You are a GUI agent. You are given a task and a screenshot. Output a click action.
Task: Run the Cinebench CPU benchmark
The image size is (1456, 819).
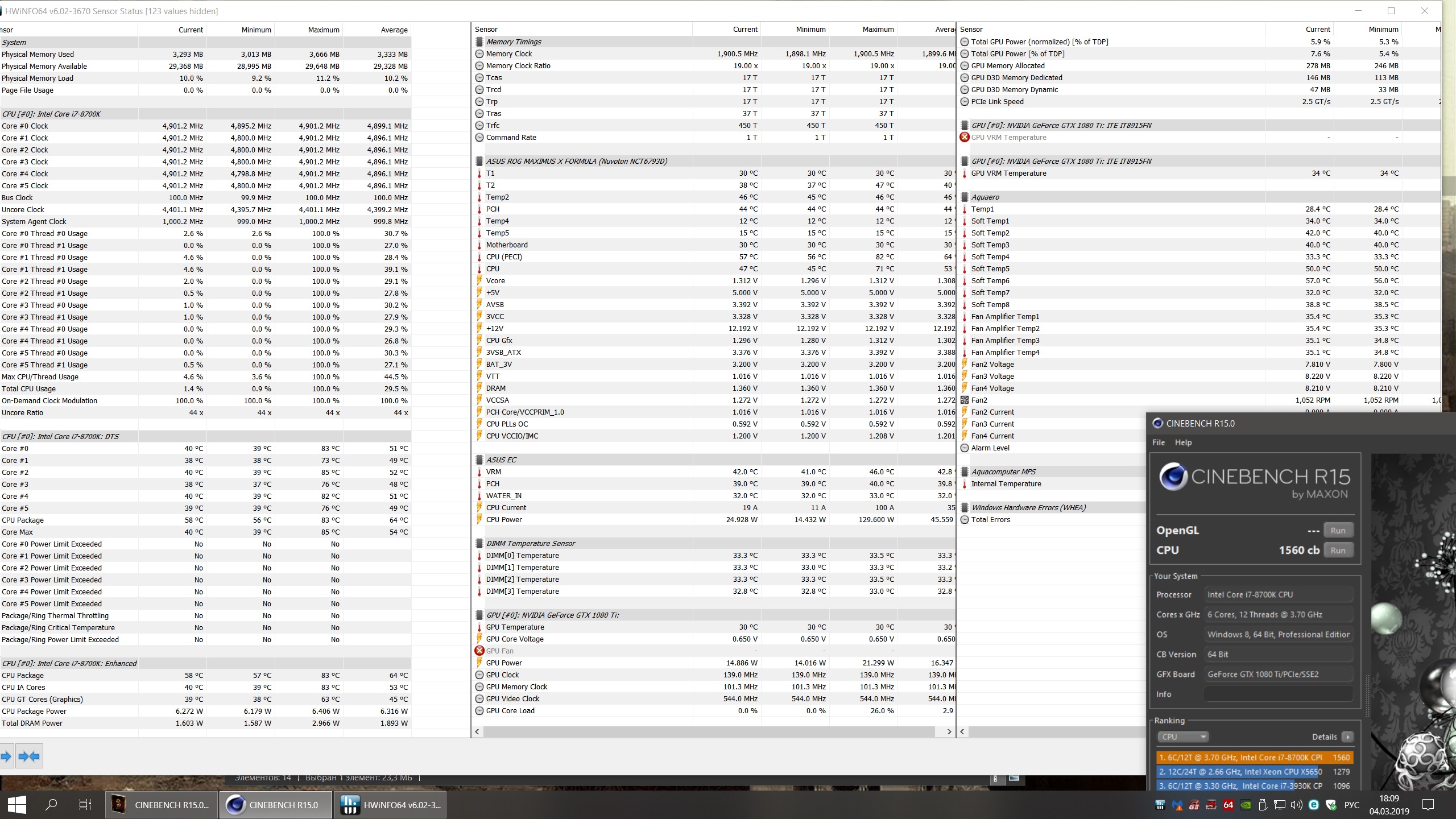click(x=1338, y=550)
